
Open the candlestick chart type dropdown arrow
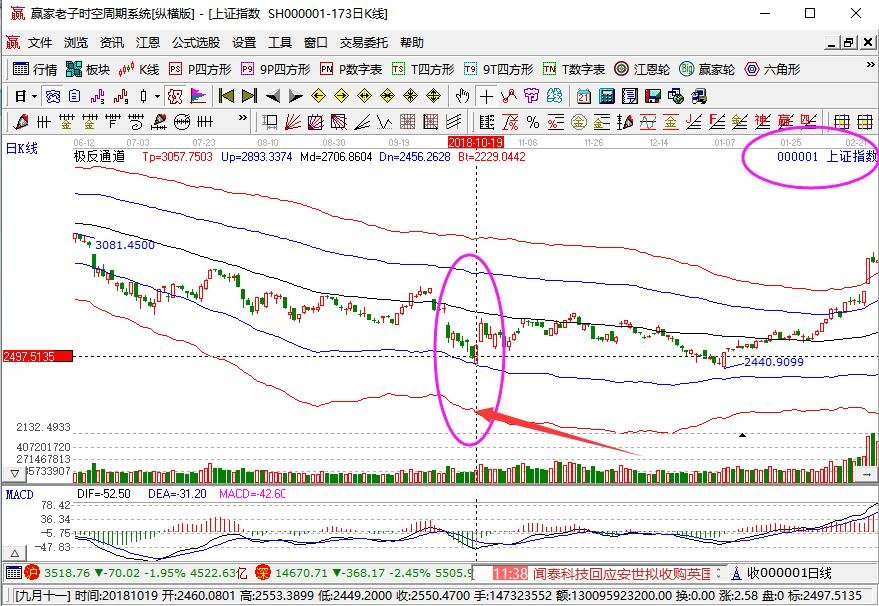click(158, 97)
